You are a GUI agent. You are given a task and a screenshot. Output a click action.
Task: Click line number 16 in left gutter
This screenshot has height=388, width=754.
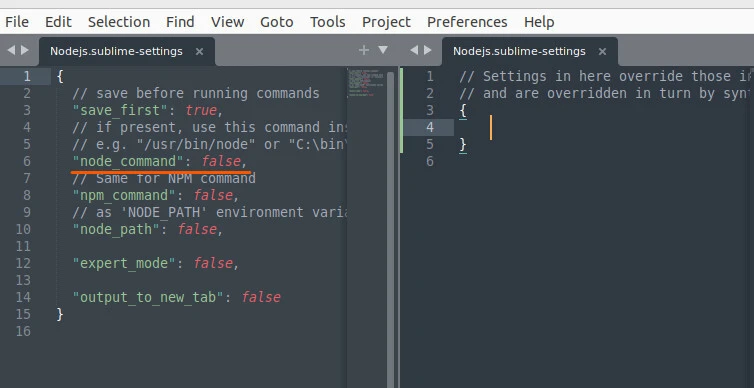23,332
